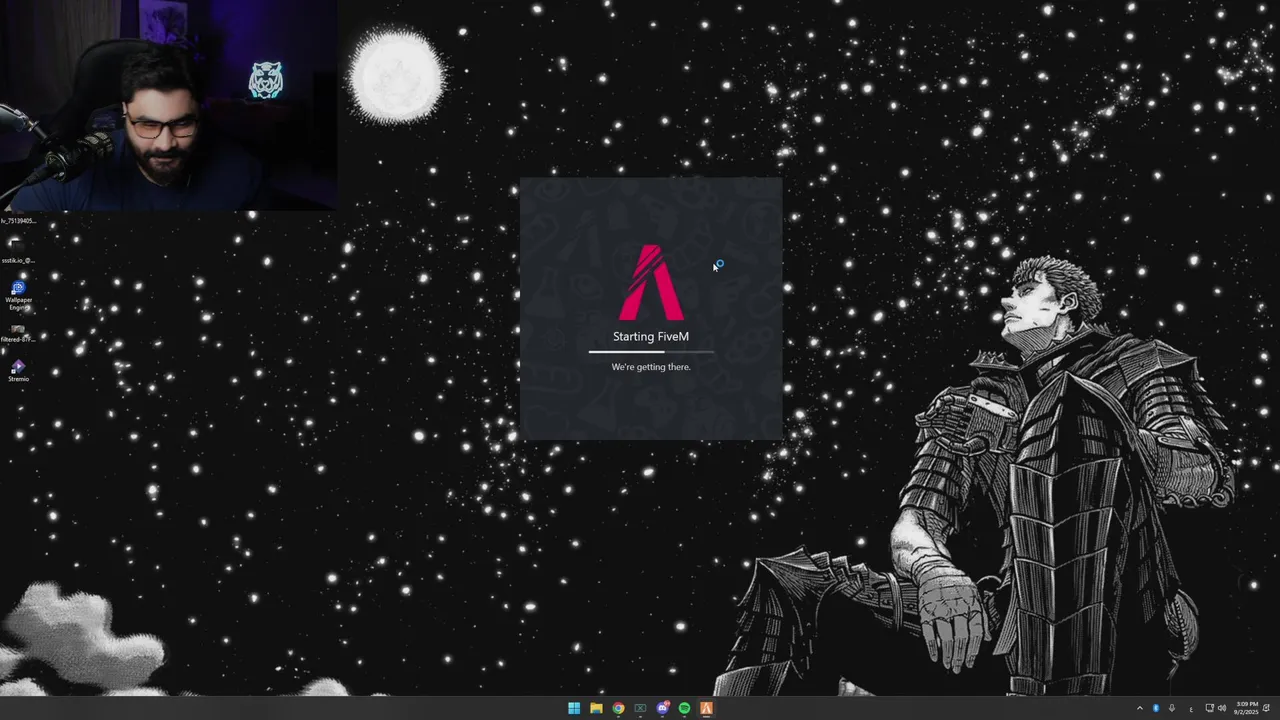The width and height of the screenshot is (1280, 720).
Task: Click the 'We're getting there.' message
Action: (651, 367)
